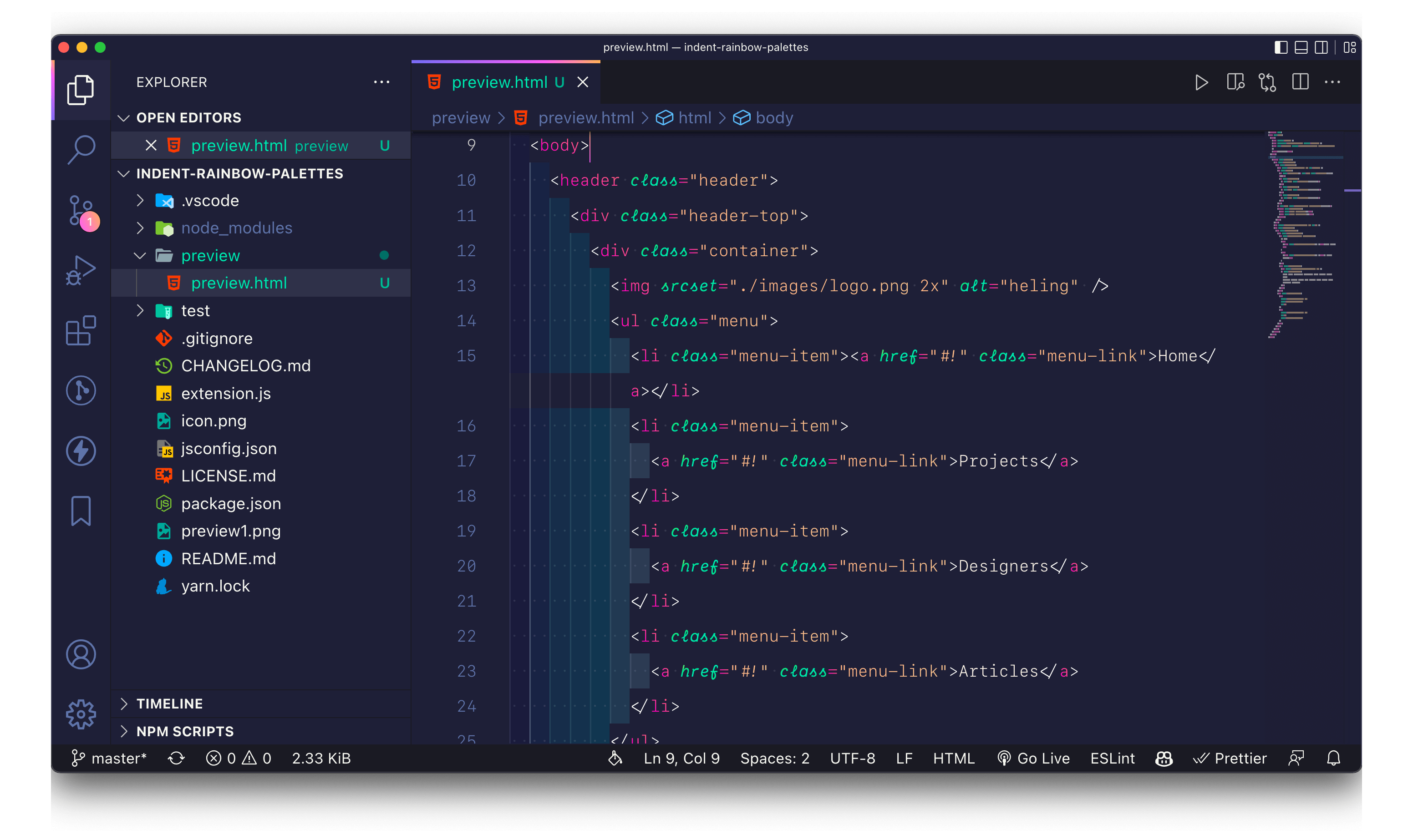This screenshot has height=840, width=1413.
Task: Expand the NPM SCRIPTS section
Action: click(x=185, y=730)
